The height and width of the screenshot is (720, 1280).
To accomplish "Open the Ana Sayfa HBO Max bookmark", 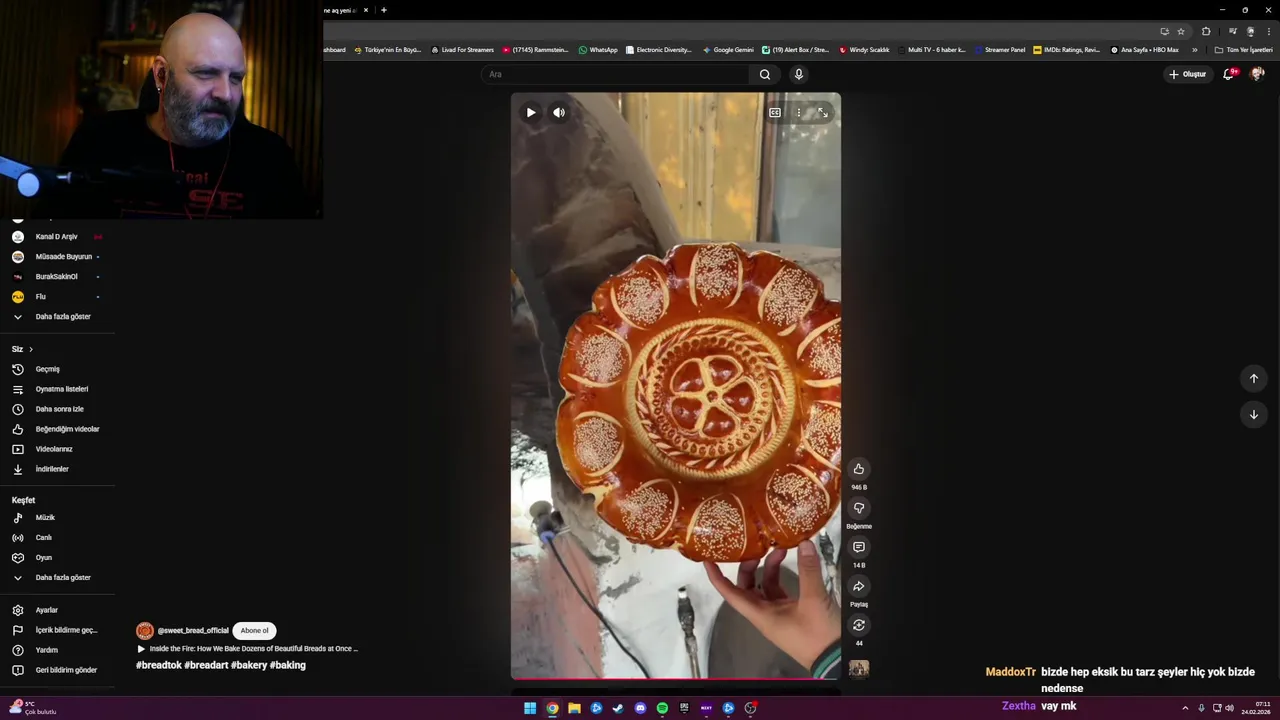I will pyautogui.click(x=1144, y=50).
